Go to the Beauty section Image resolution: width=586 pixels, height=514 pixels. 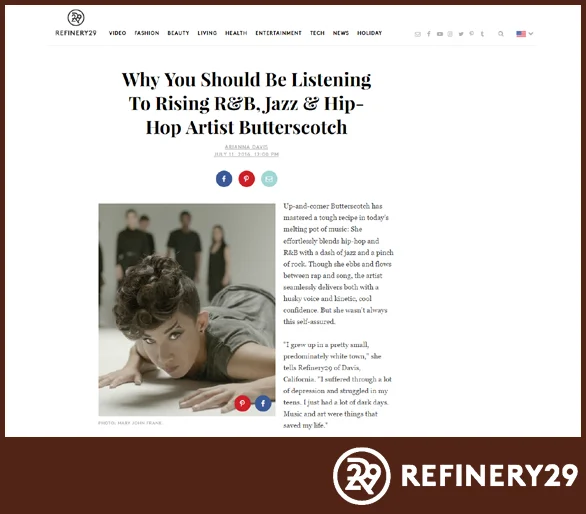pyautogui.click(x=178, y=33)
